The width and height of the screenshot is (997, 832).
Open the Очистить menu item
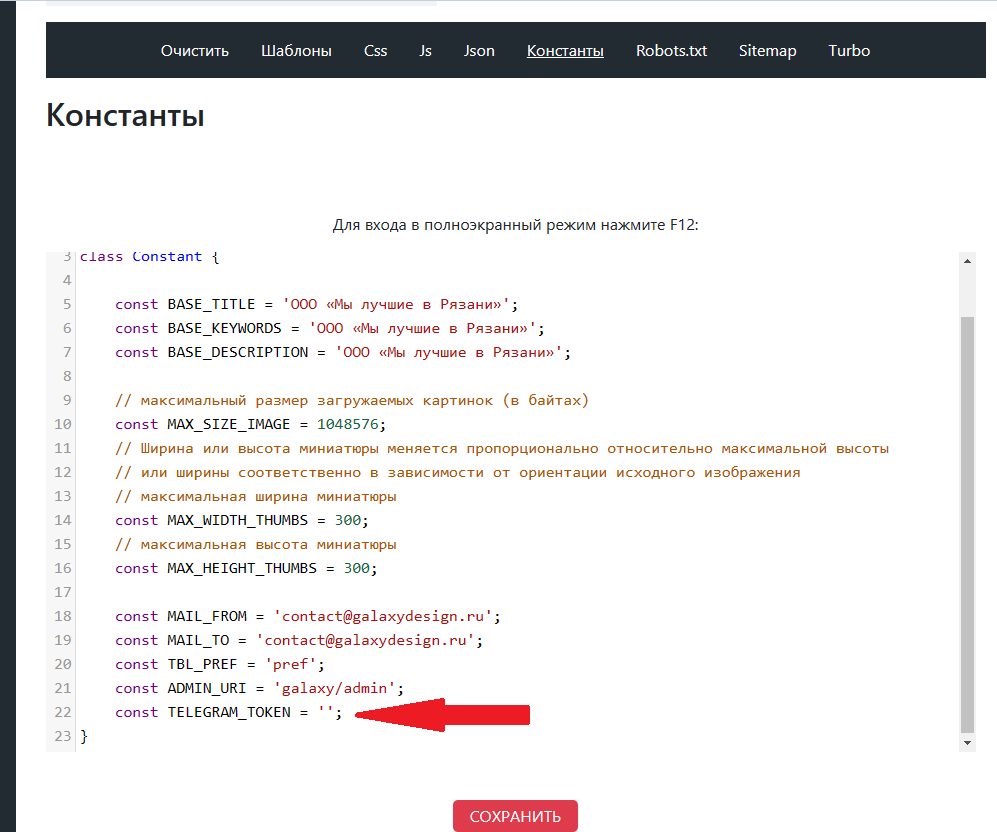point(195,51)
